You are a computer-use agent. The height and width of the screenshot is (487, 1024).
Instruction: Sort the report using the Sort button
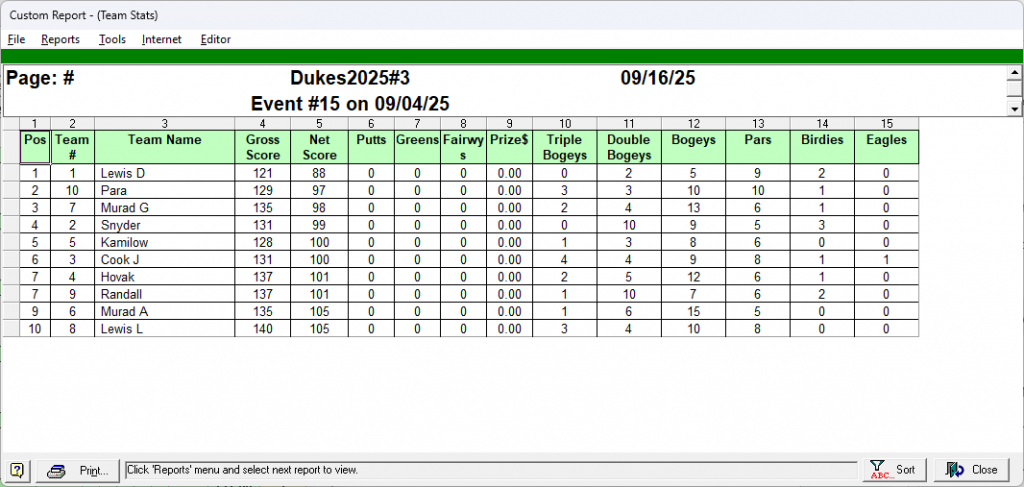coord(893,470)
